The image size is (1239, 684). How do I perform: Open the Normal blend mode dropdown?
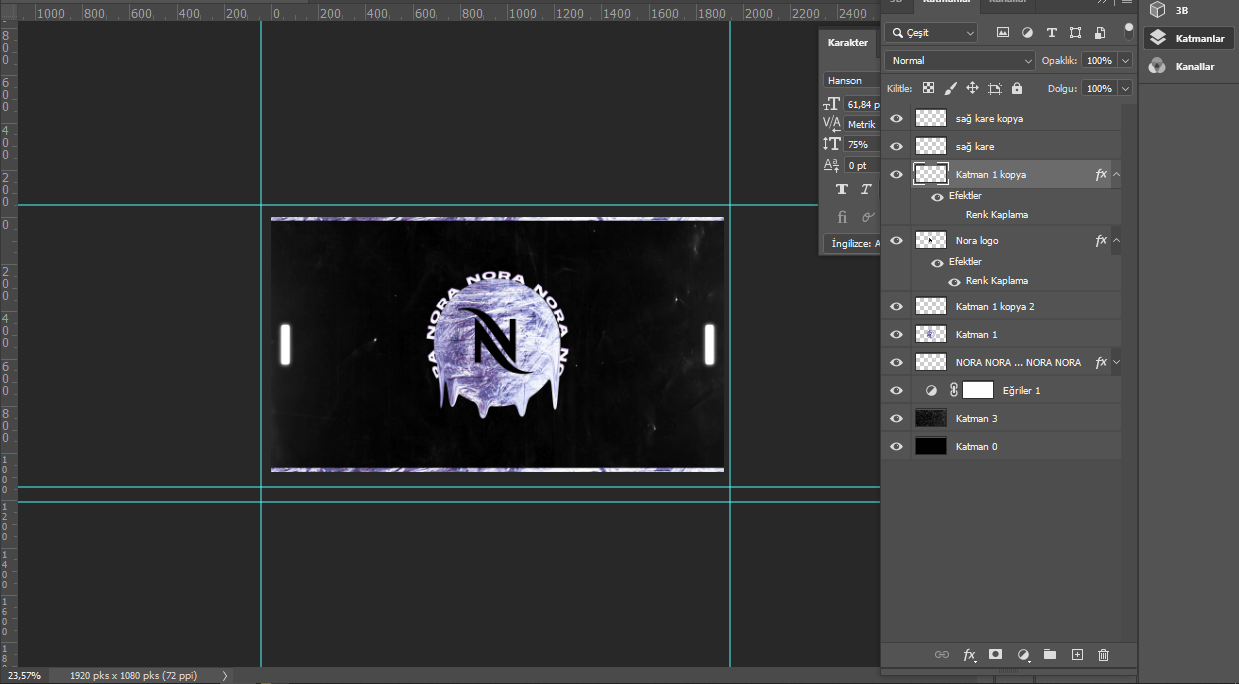(961, 61)
